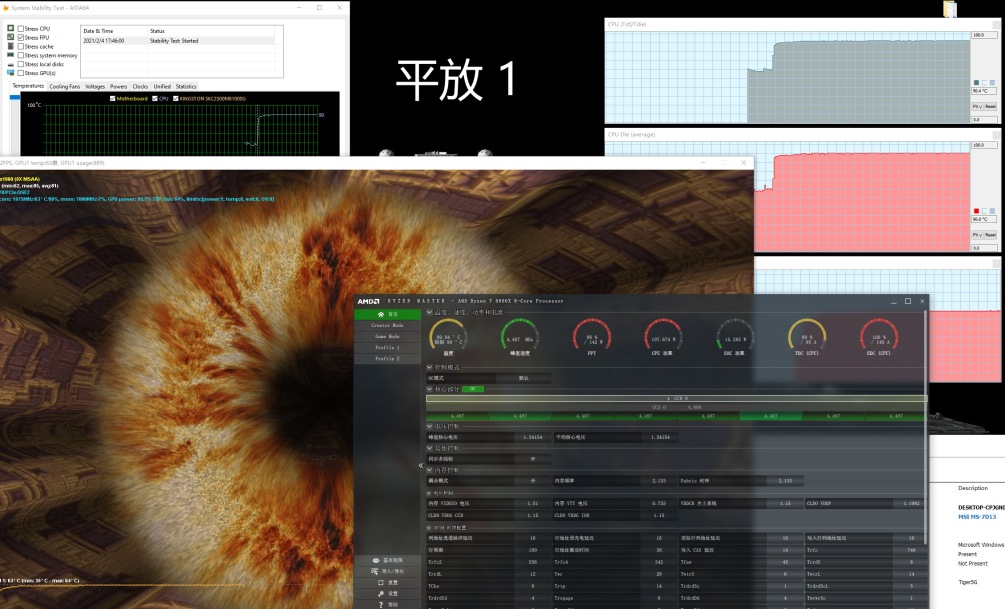Toggle the Motherboard graph series checkbox
Image resolution: width=1005 pixels, height=609 pixels.
[x=113, y=99]
